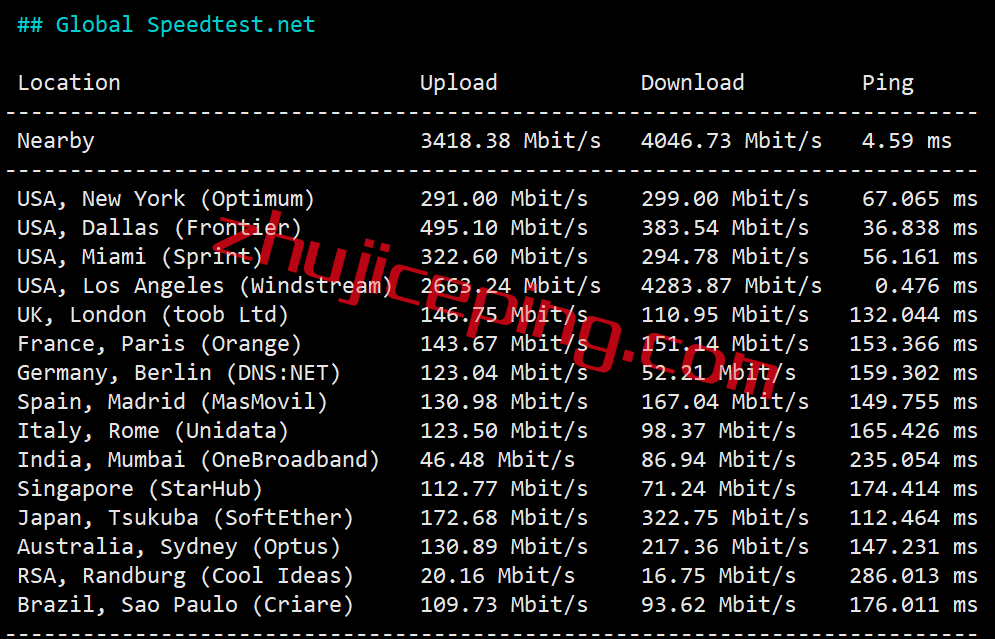This screenshot has height=639, width=995.
Task: Click 'USA, Miami (Sprint)' row label
Action: [x=140, y=258]
